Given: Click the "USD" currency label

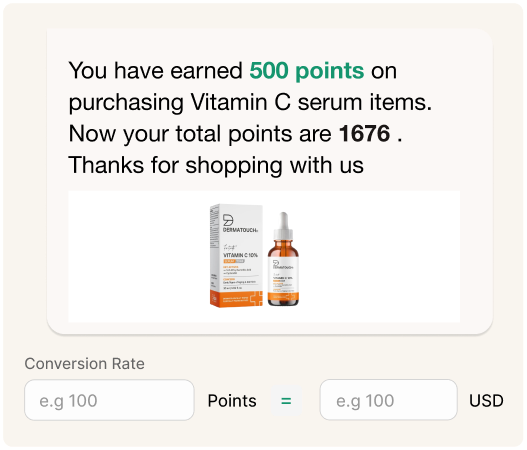Looking at the screenshot, I should pos(486,401).
